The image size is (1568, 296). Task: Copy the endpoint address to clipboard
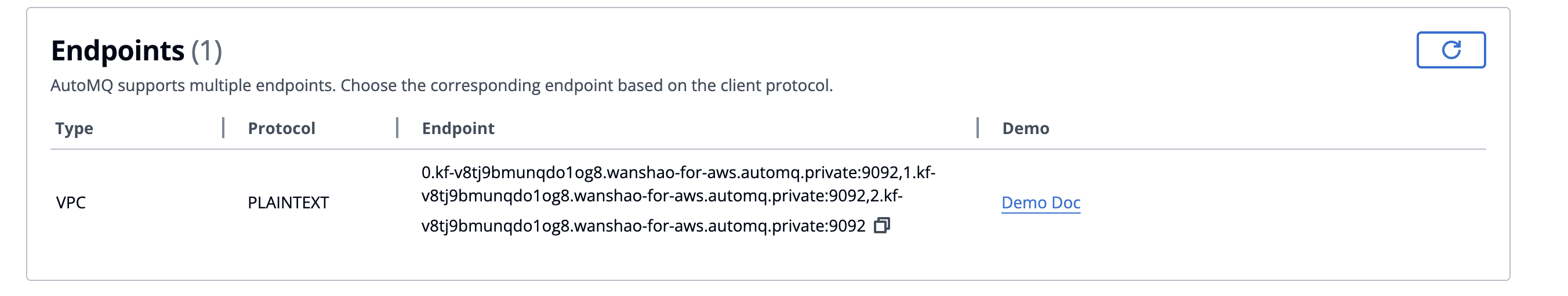pos(882,225)
